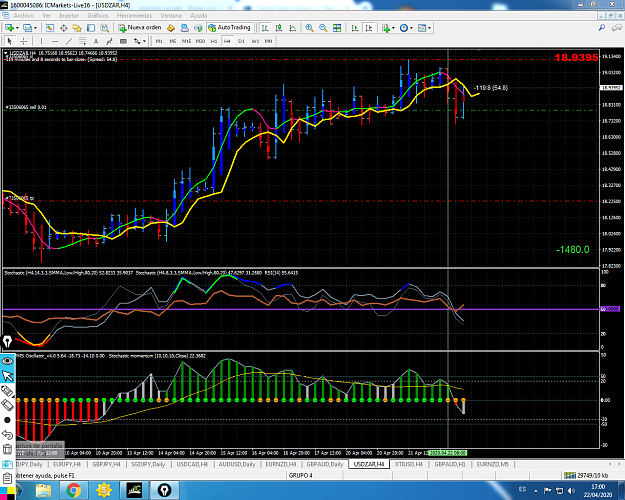Image resolution: width=625 pixels, height=500 pixels.
Task: Select the D1 timeframe
Action: pyautogui.click(x=241, y=41)
